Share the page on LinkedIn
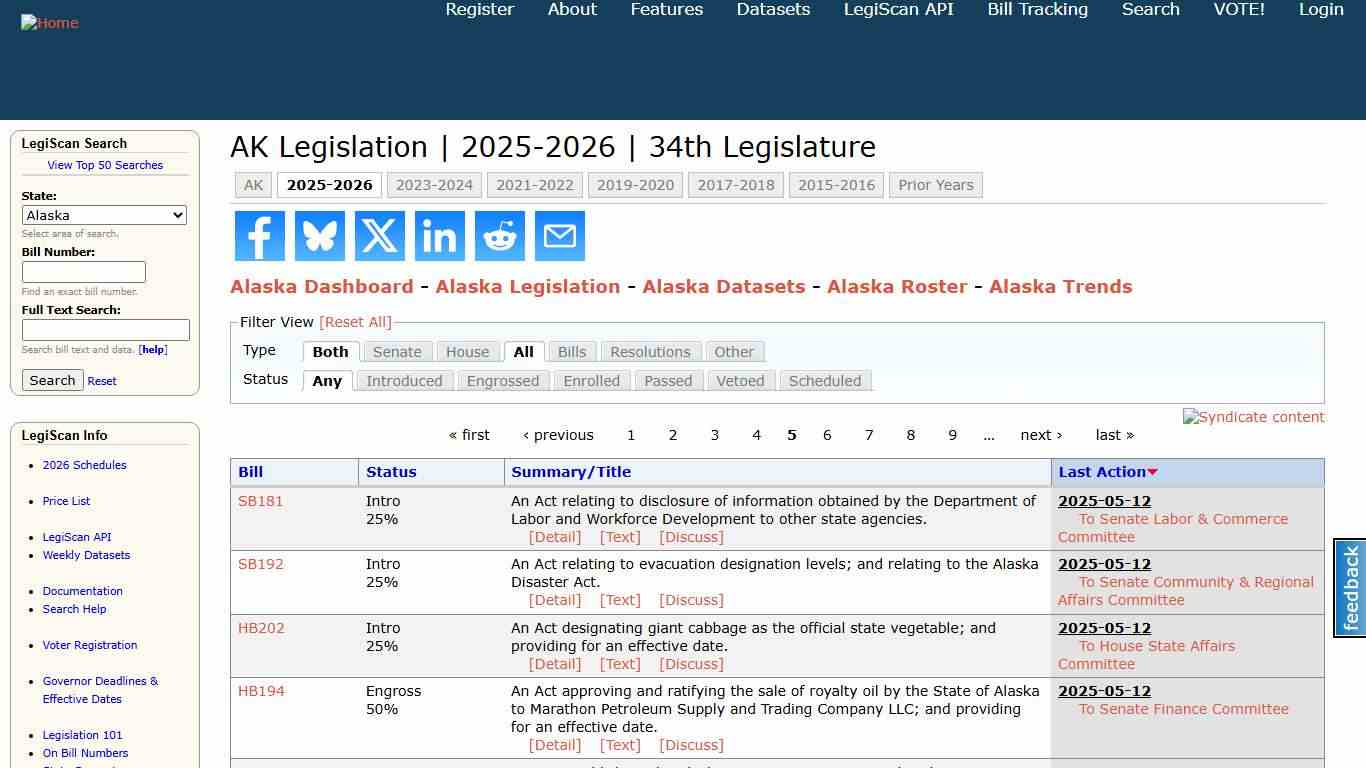The width and height of the screenshot is (1366, 768). [x=439, y=236]
